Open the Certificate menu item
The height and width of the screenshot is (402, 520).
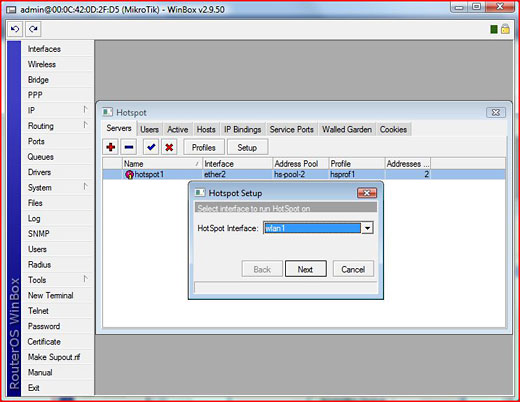coord(44,342)
